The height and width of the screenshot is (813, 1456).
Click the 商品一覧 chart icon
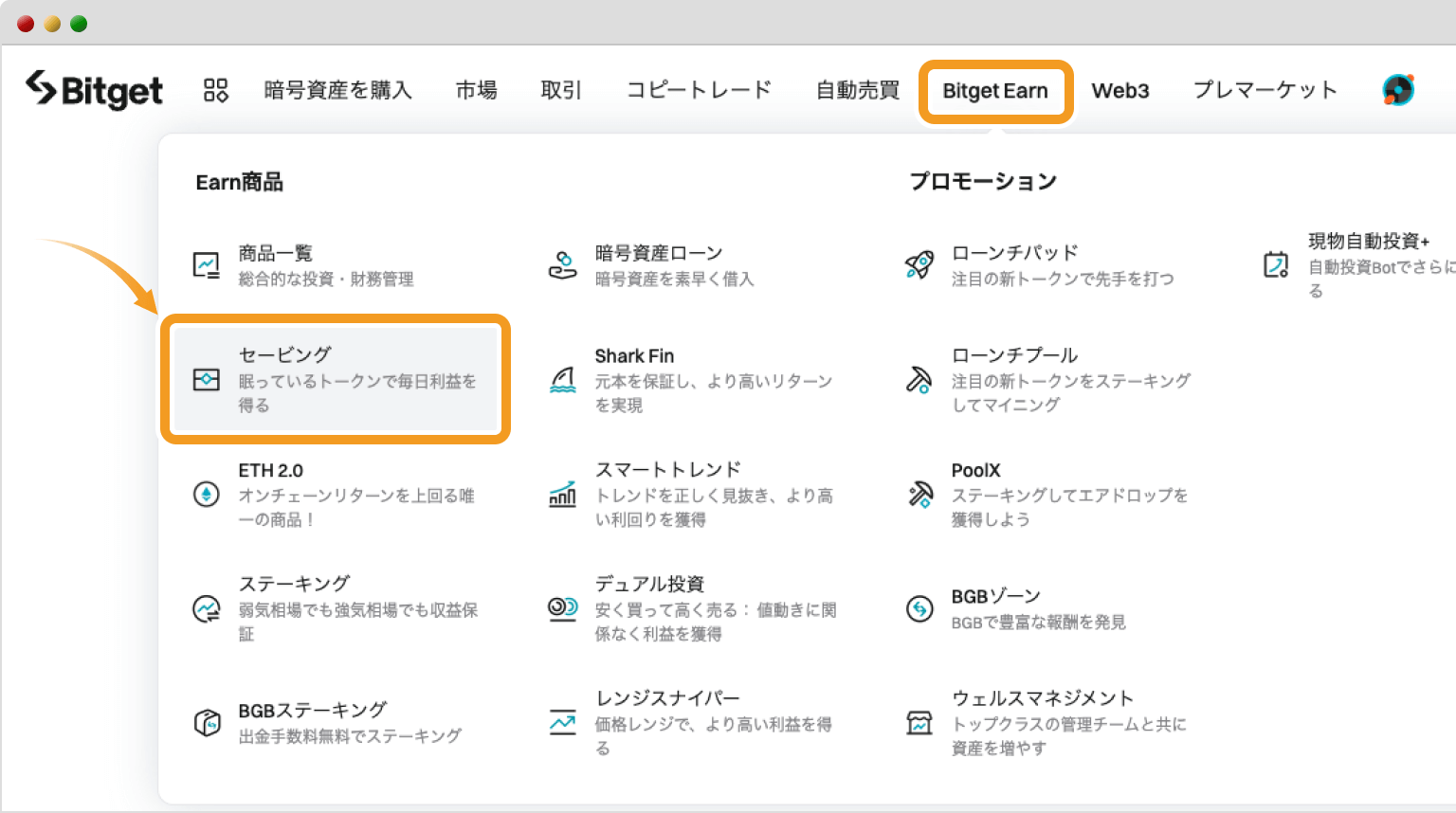207,265
